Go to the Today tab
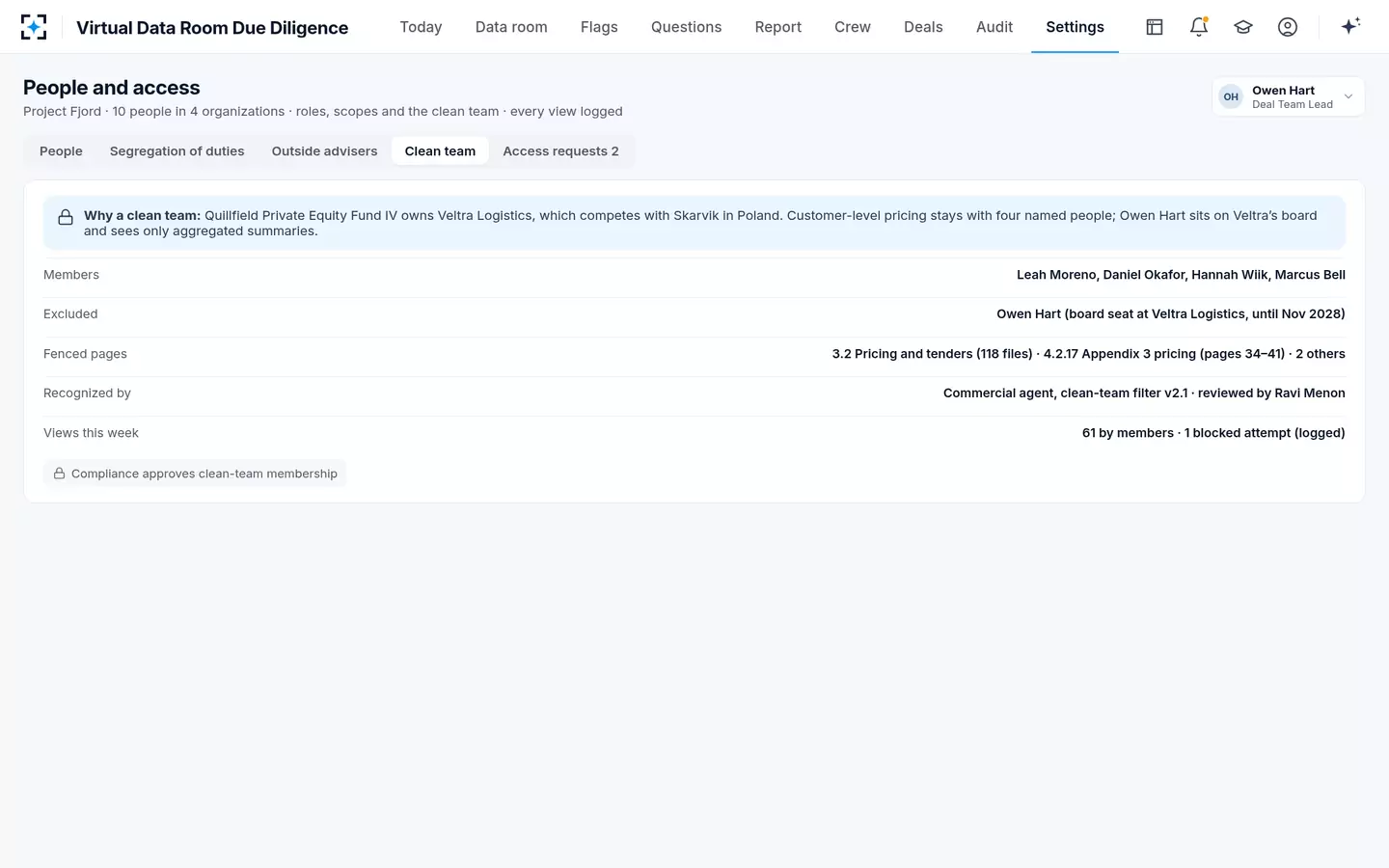This screenshot has width=1389, height=868. [x=421, y=27]
